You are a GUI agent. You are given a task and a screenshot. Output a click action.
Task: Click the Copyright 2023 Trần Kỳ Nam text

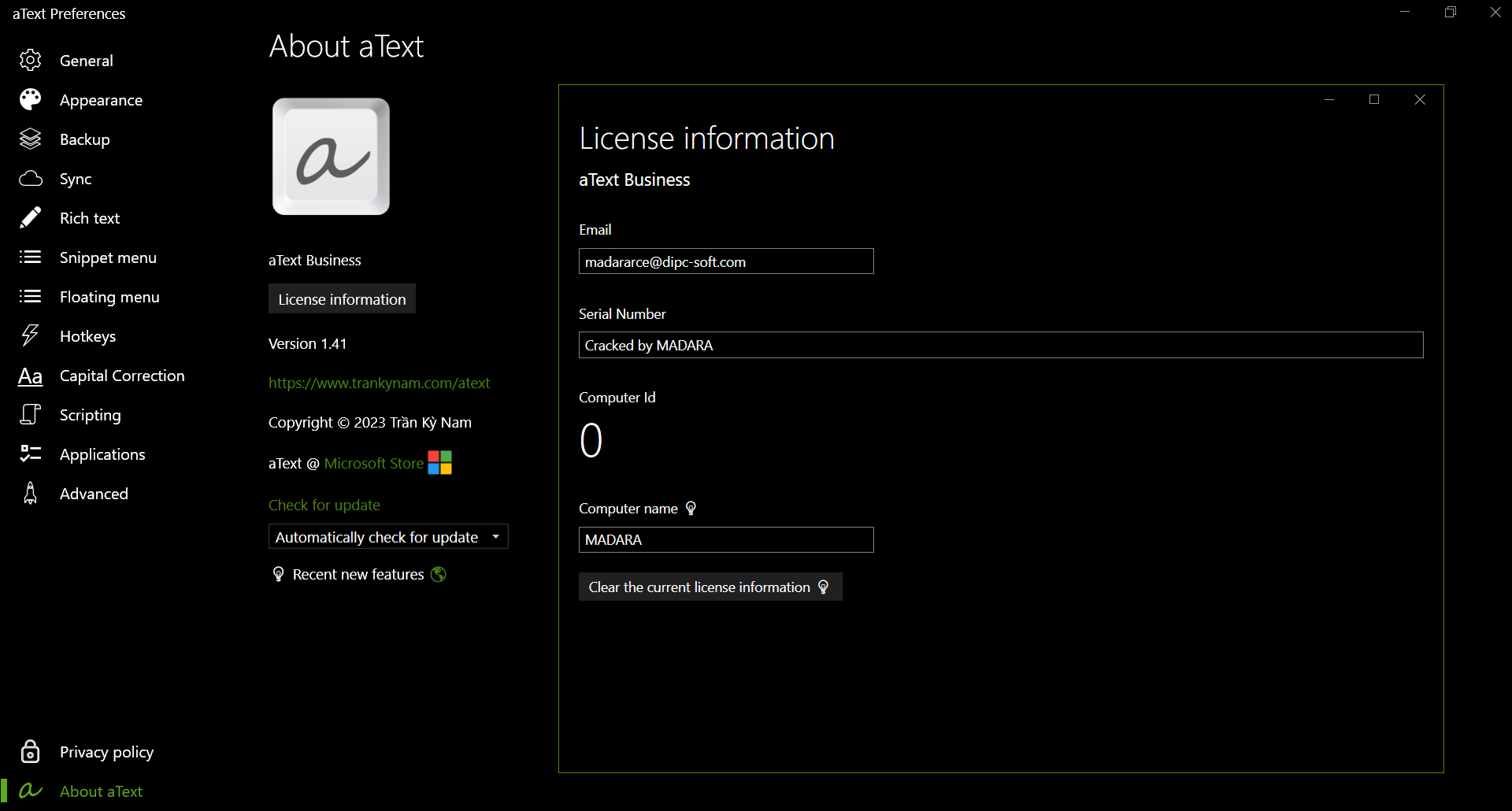pyautogui.click(x=370, y=422)
